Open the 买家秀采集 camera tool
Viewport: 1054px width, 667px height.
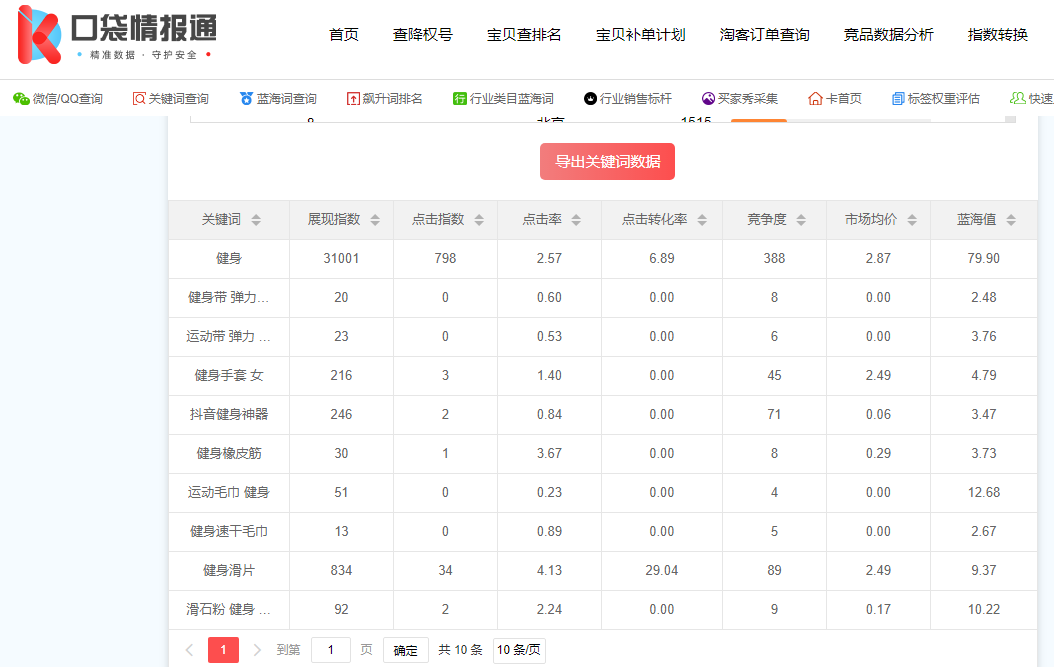click(707, 98)
